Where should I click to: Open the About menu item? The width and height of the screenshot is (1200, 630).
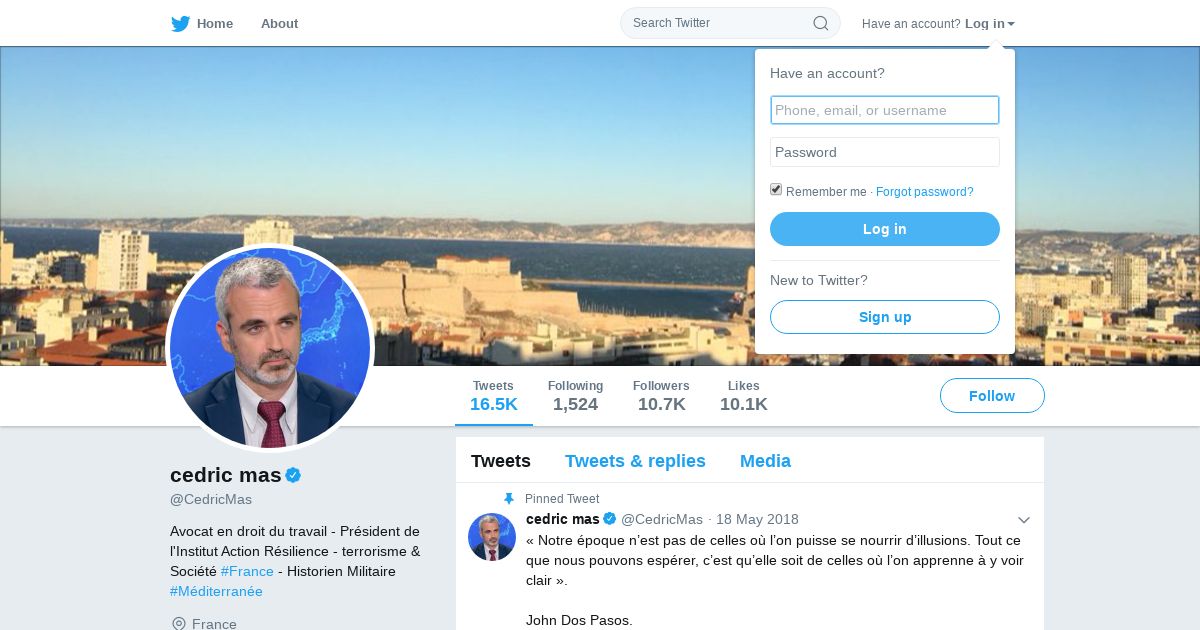(279, 23)
